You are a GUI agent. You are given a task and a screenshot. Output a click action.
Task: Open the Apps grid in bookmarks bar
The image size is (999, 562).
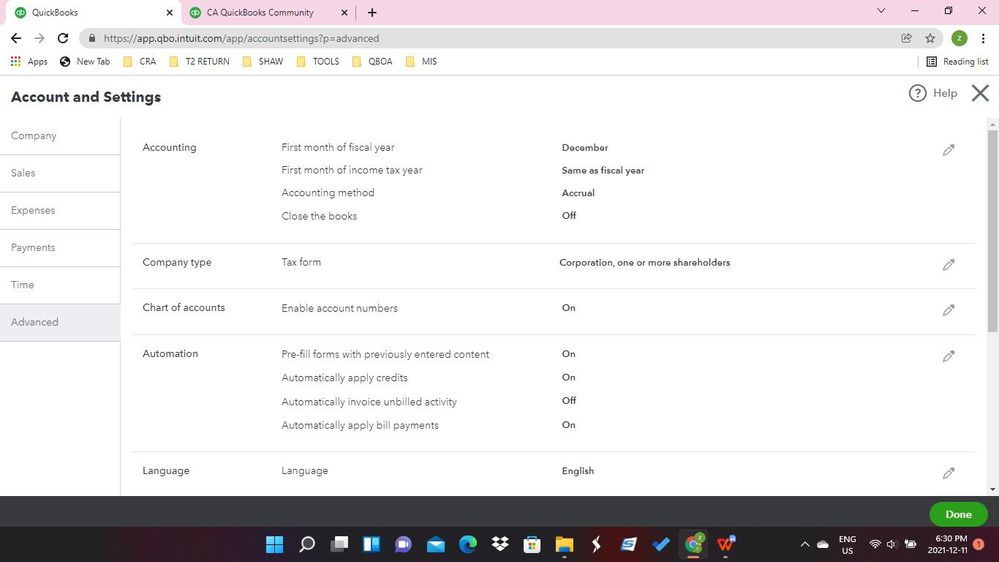click(29, 61)
